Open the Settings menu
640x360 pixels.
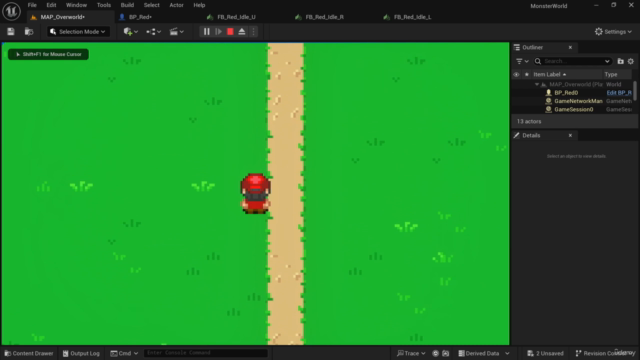(613, 31)
